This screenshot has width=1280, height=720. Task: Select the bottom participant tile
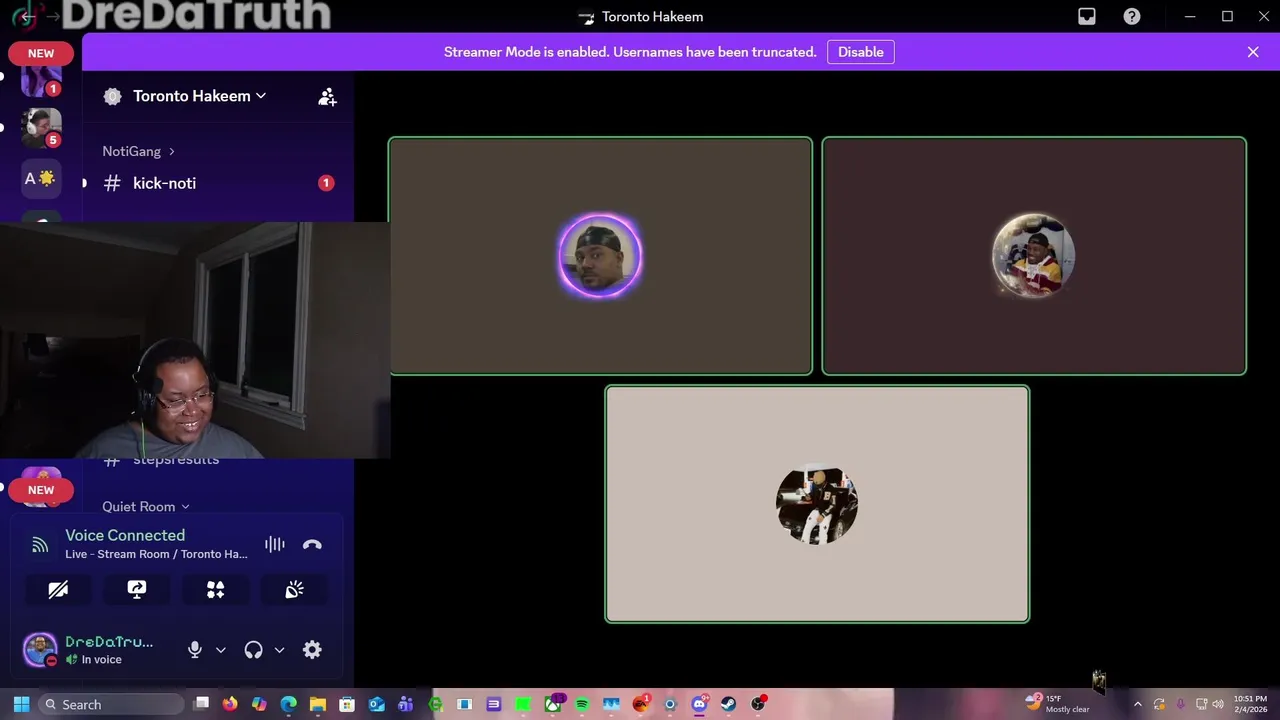point(817,504)
